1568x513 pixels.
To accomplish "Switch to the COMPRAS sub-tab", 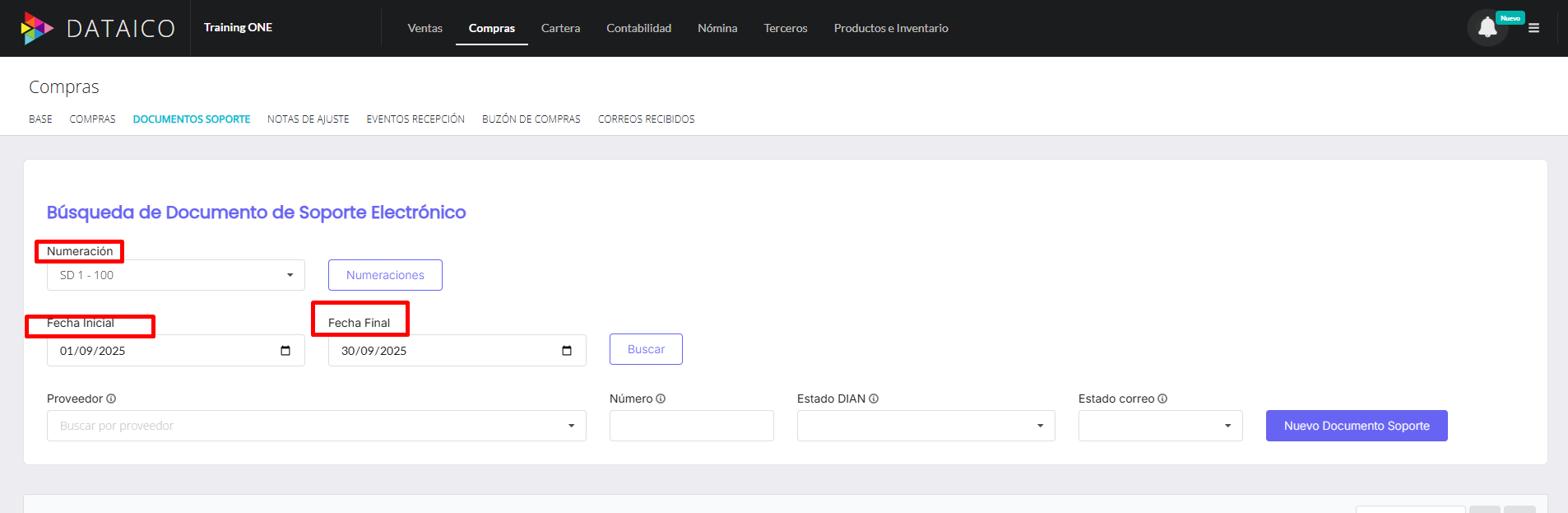I will coord(93,119).
